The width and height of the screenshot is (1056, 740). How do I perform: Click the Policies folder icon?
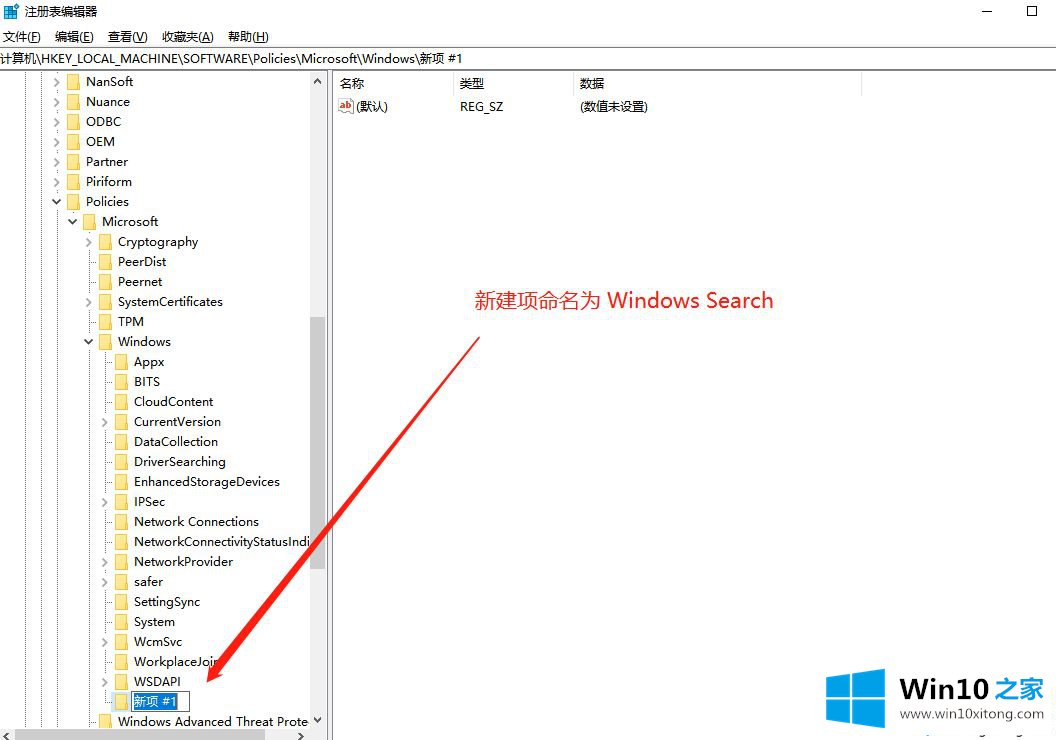73,202
